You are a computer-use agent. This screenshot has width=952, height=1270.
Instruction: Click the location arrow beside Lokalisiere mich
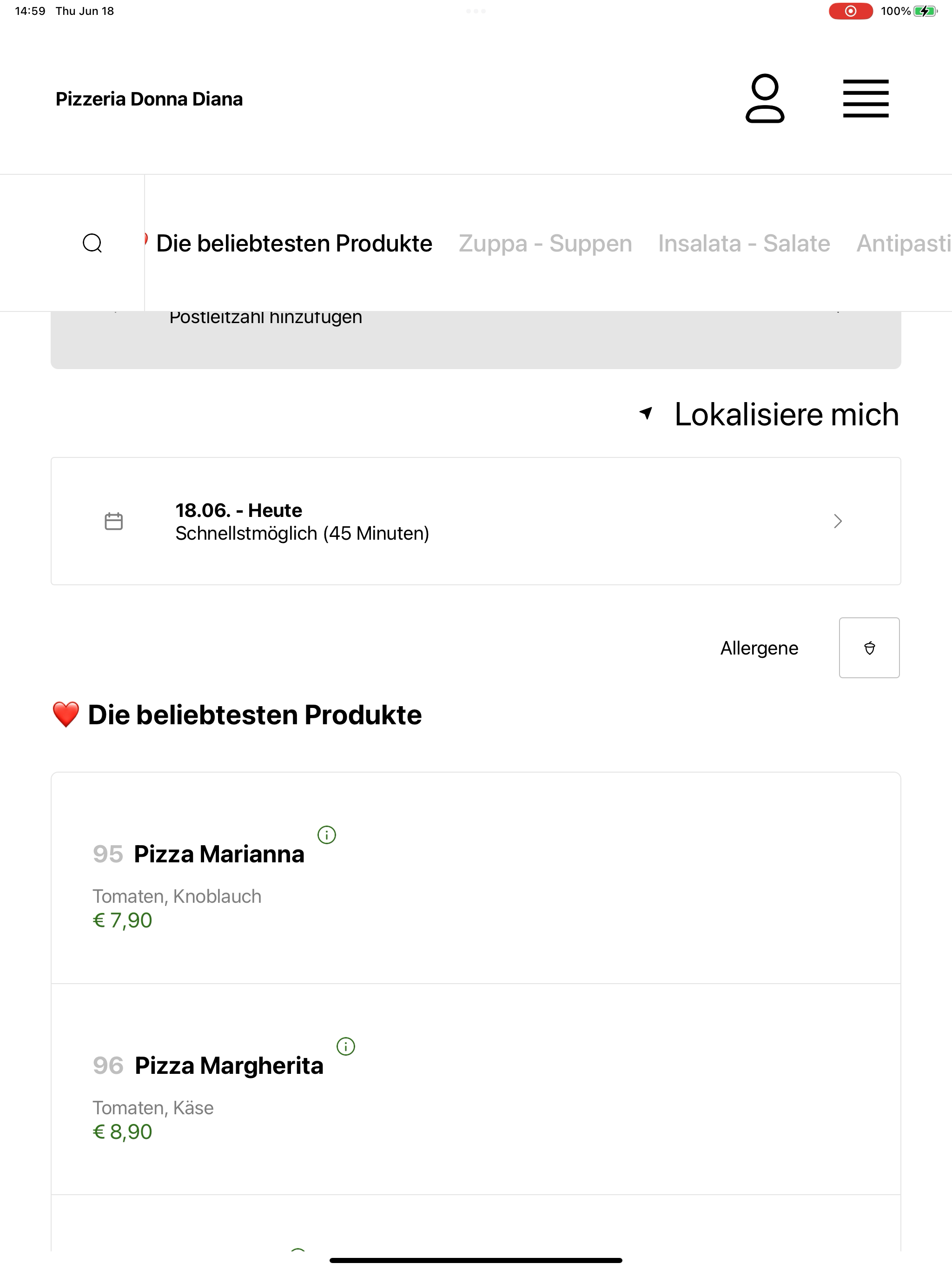point(646,413)
